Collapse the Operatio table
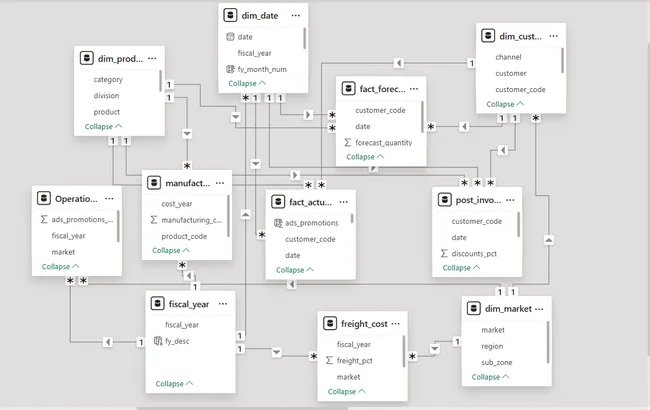 [60, 266]
